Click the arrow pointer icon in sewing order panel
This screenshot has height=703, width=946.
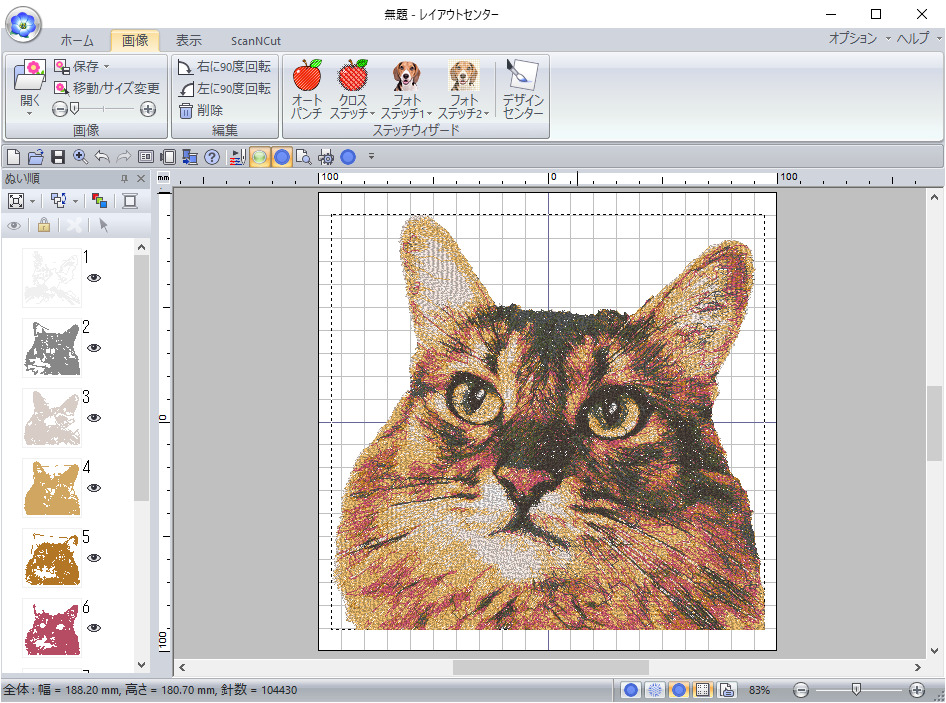pyautogui.click(x=103, y=226)
